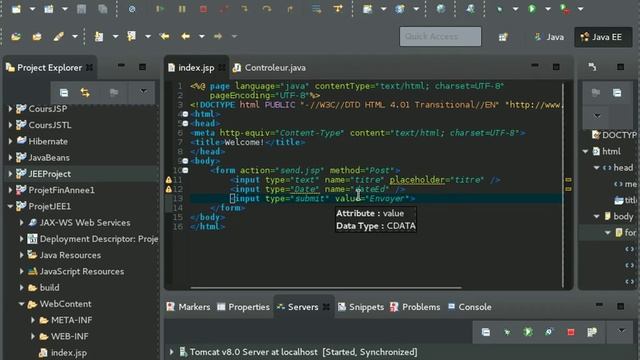Collapse the WebContent folder
Image resolution: width=640 pixels, height=360 pixels.
pyautogui.click(x=21, y=304)
